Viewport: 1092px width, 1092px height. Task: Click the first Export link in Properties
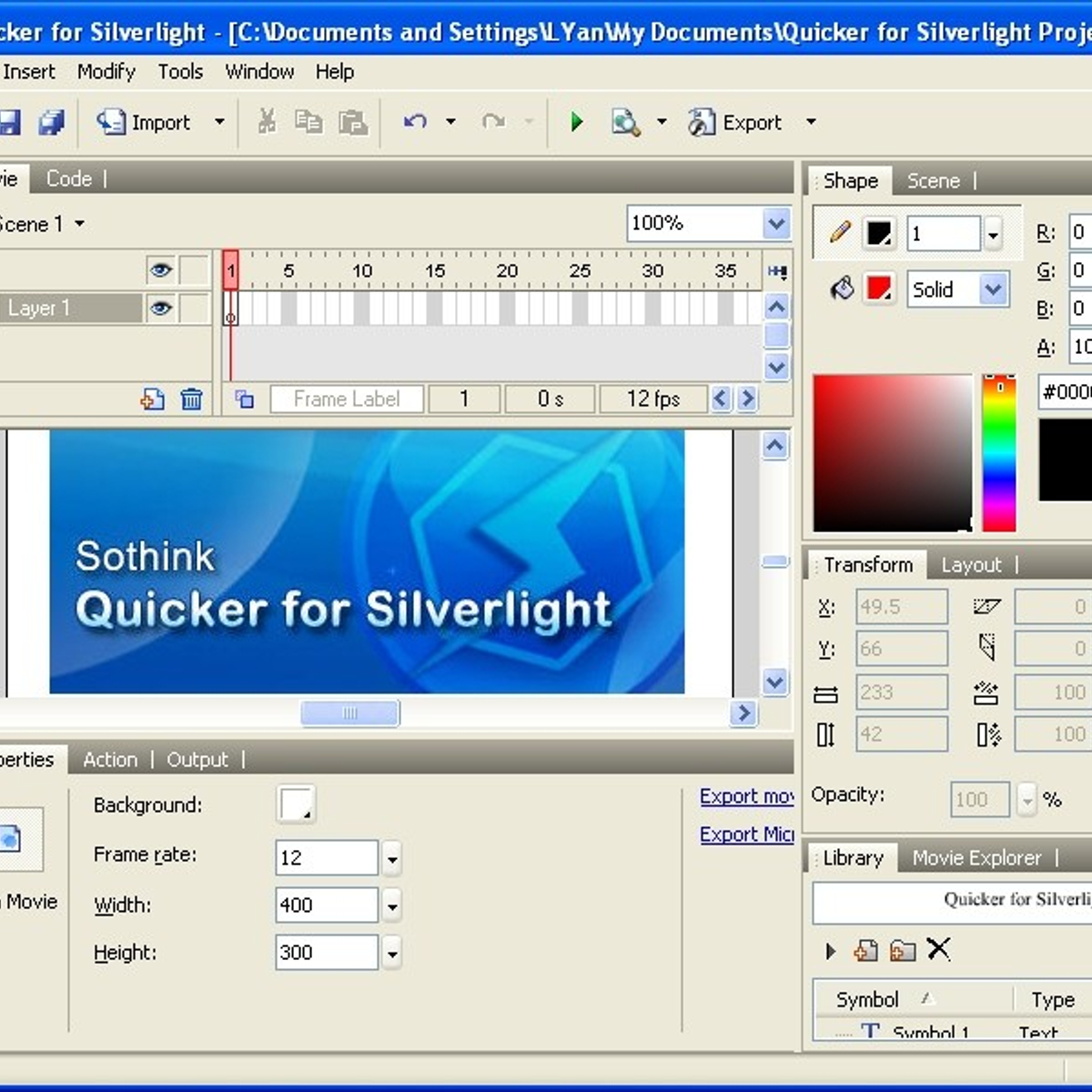point(747,796)
